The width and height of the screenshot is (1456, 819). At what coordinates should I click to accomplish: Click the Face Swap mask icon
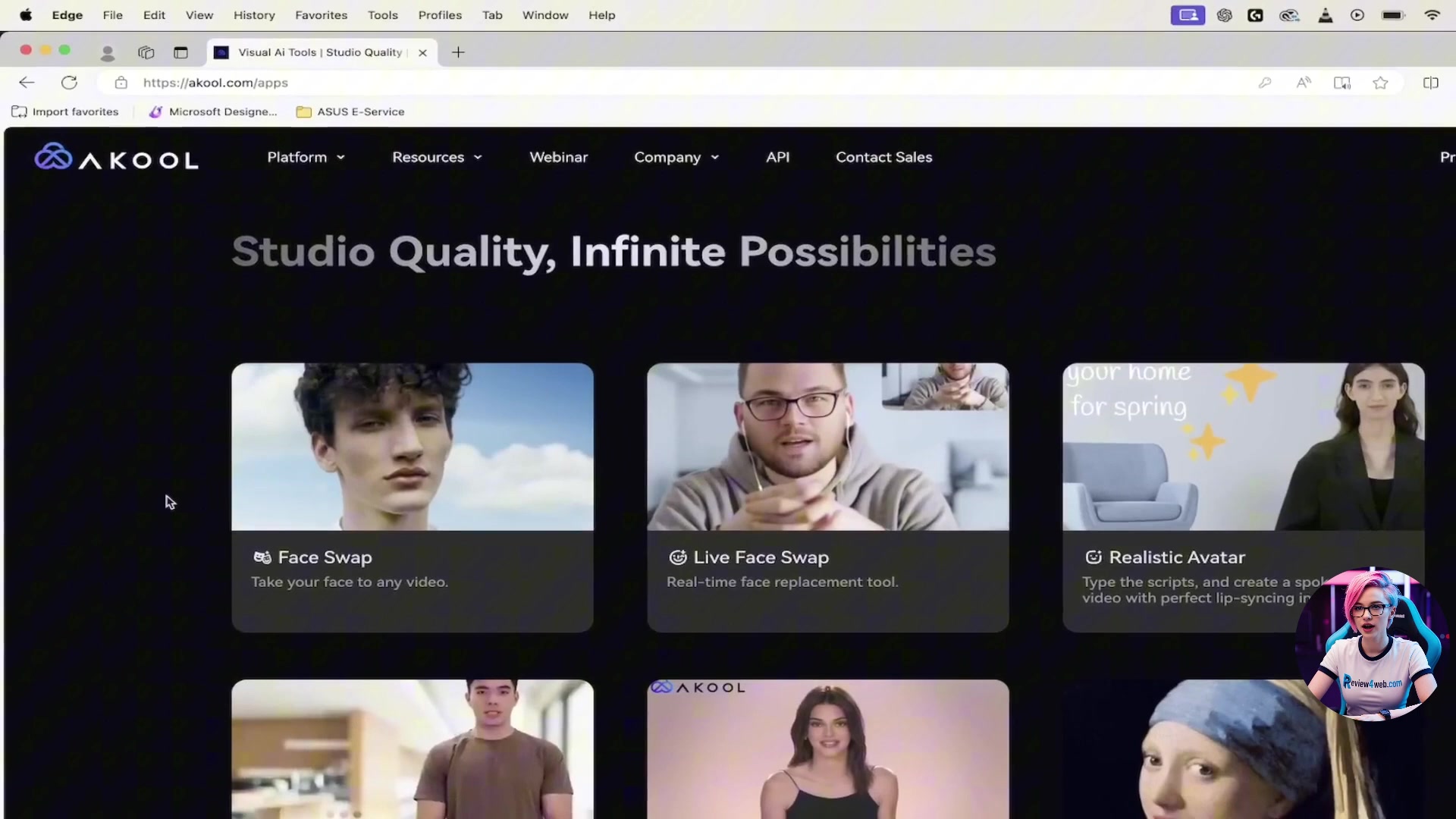262,557
